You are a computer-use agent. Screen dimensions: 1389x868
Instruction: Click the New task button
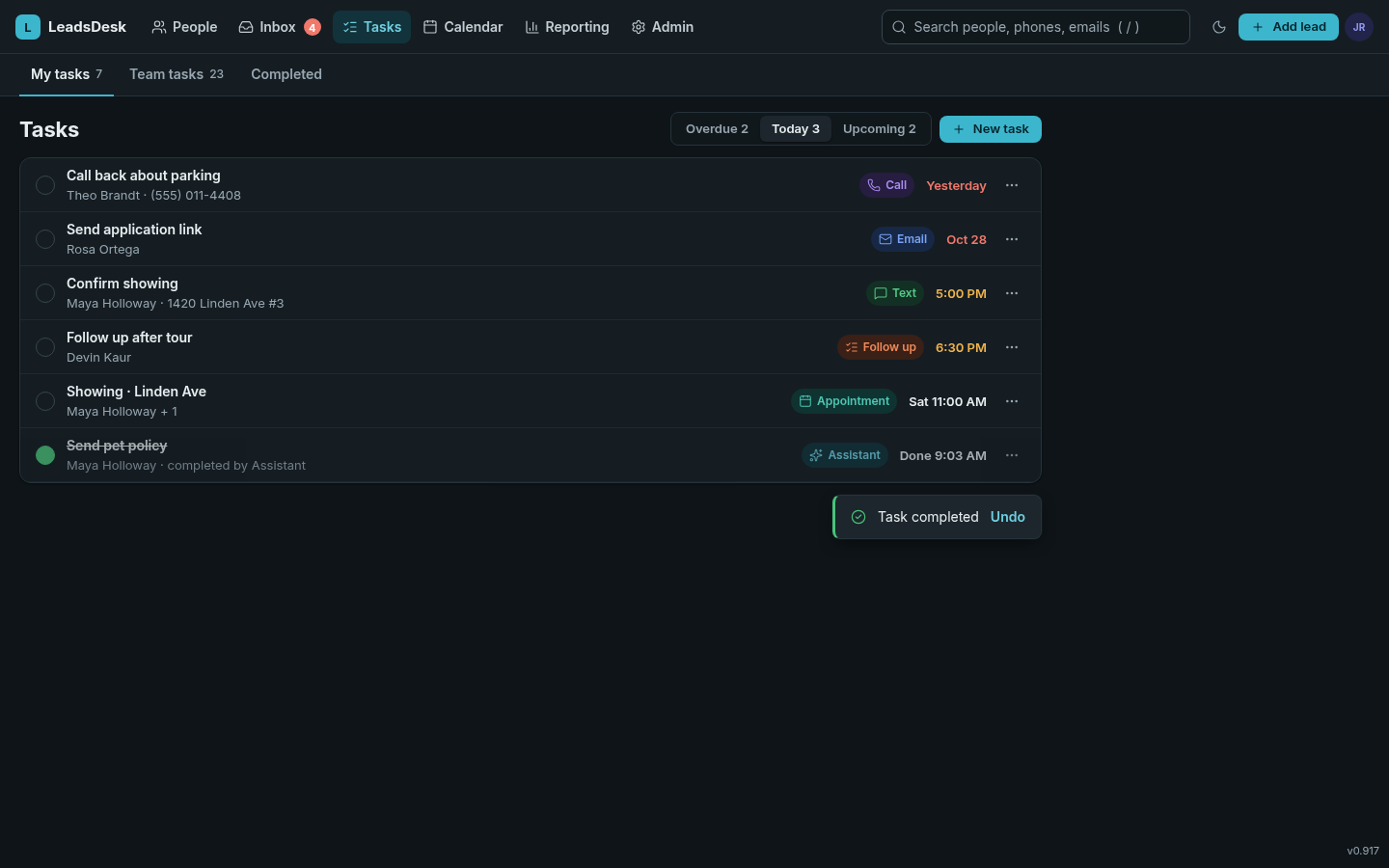point(991,129)
